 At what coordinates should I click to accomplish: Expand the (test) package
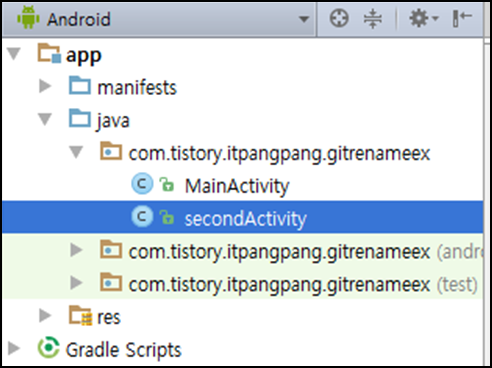coord(76,283)
